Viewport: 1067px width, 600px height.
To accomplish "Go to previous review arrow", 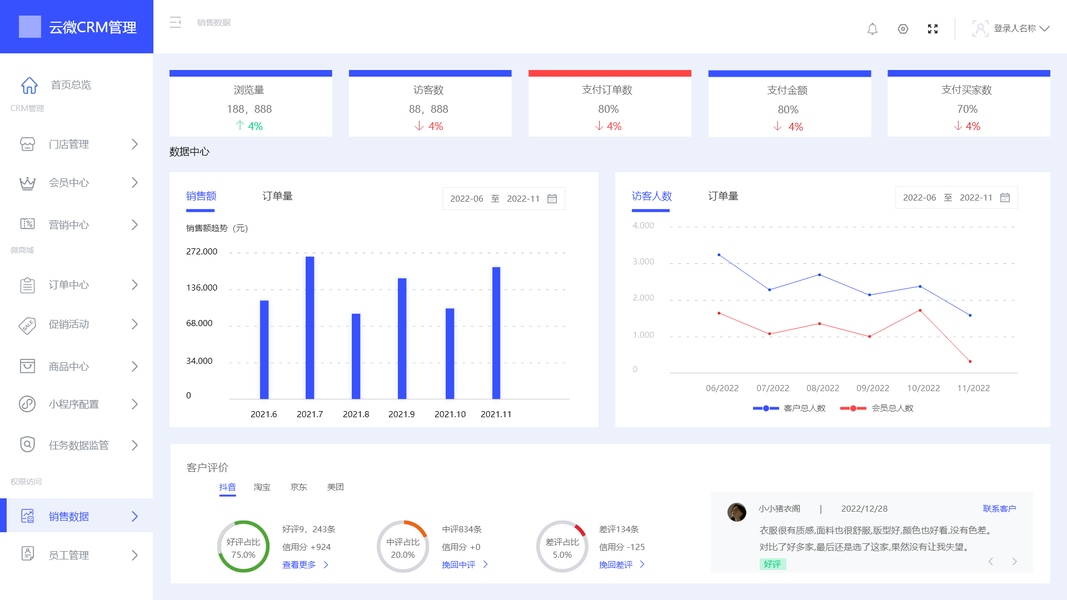I will point(991,561).
